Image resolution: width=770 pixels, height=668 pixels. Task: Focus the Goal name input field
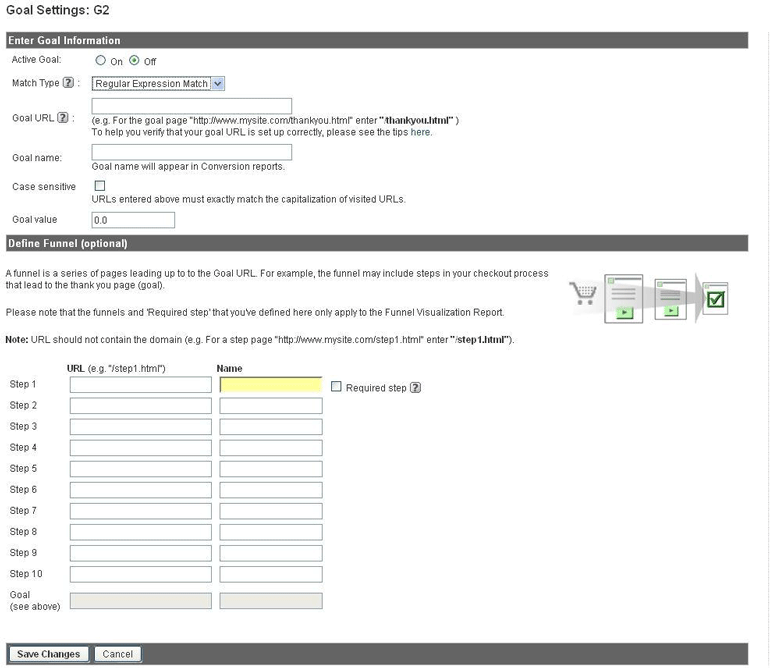[x=192, y=152]
